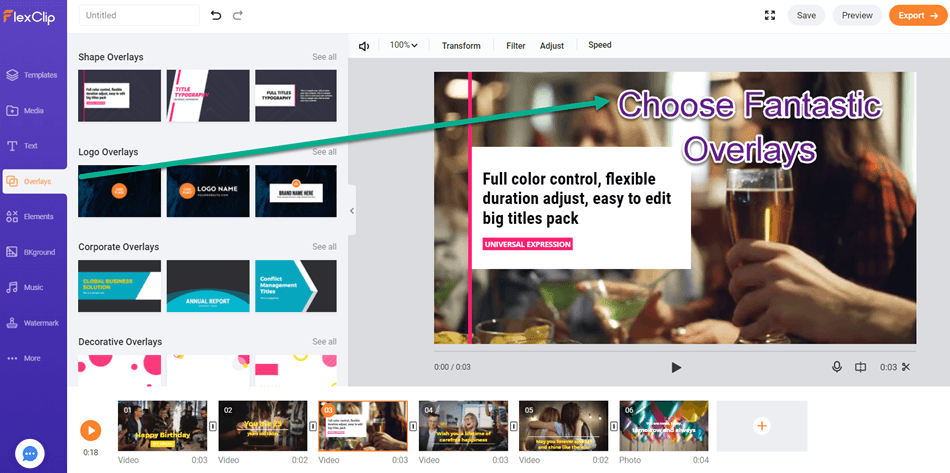The height and width of the screenshot is (473, 950).
Task: Select the Overlays sidebar tab
Action: click(x=34, y=181)
